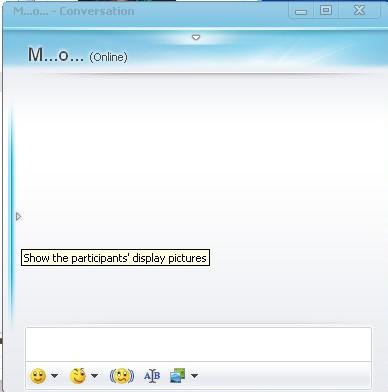Select the wink icon
The width and height of the screenshot is (388, 392).
click(x=78, y=376)
